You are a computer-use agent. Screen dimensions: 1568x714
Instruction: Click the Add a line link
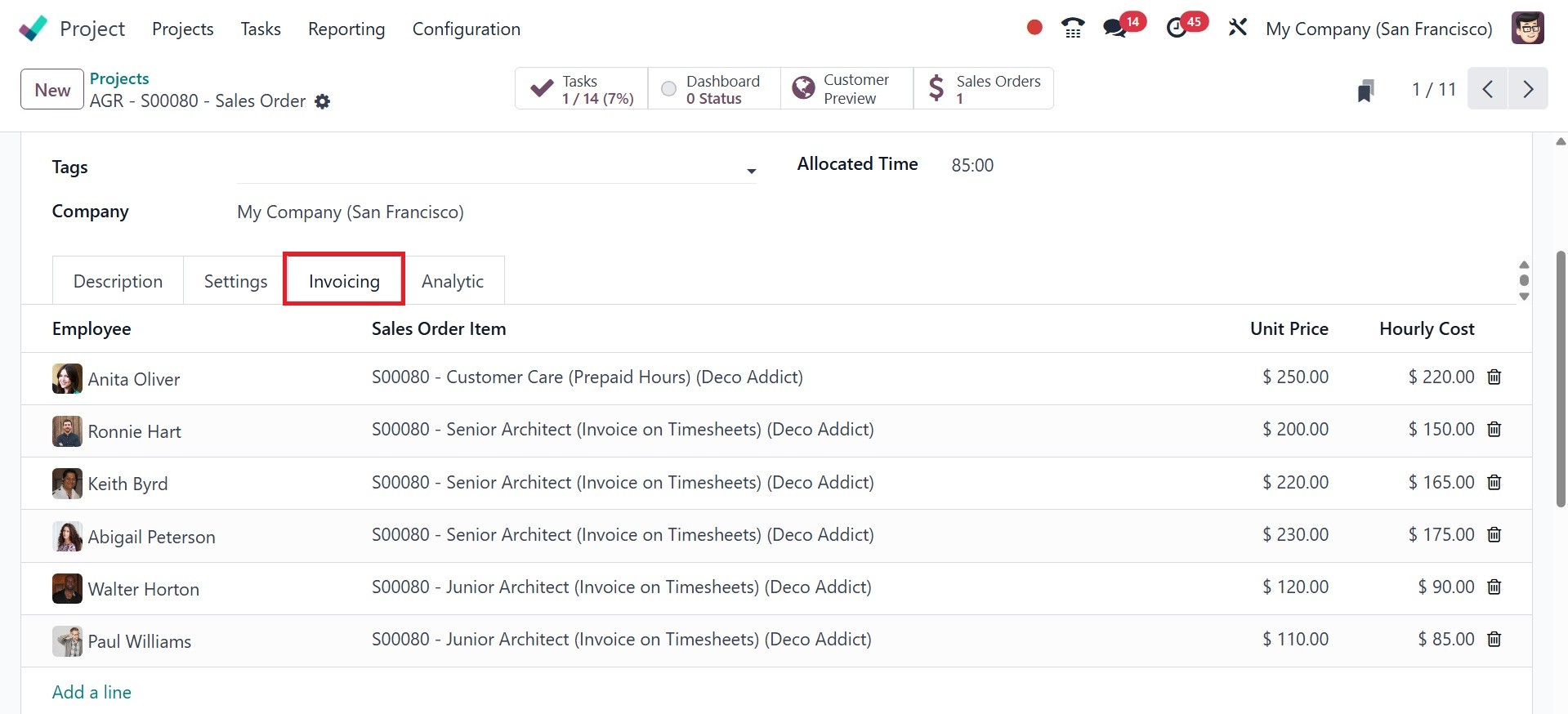92,692
